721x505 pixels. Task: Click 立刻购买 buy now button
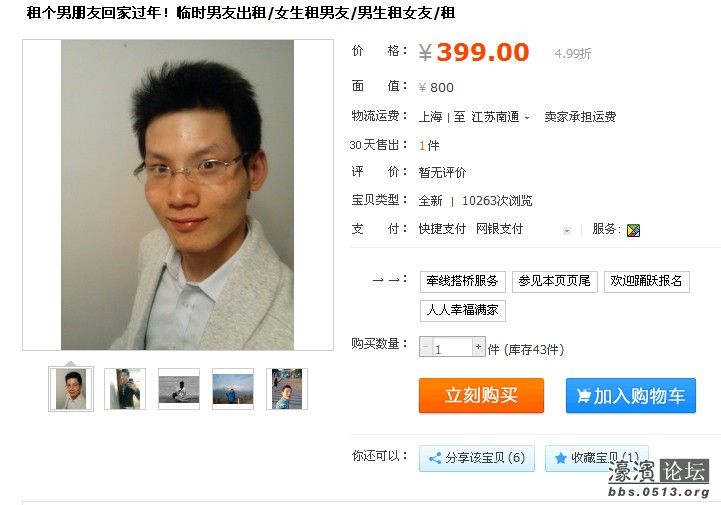pos(481,396)
